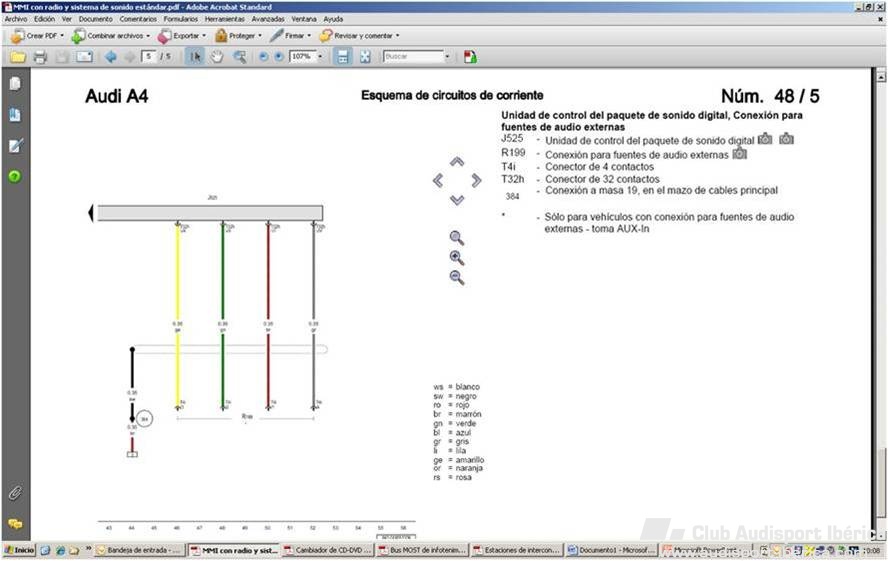Click the 'J525' legend entry

(512, 138)
